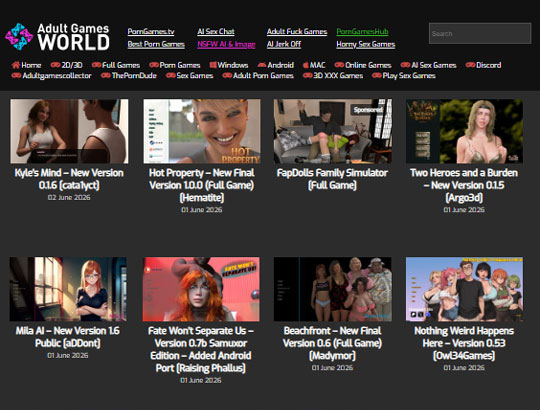Open the Fate Won't Separate Us thumbnail
Viewport: 540px width, 410px height.
pyautogui.click(x=201, y=289)
